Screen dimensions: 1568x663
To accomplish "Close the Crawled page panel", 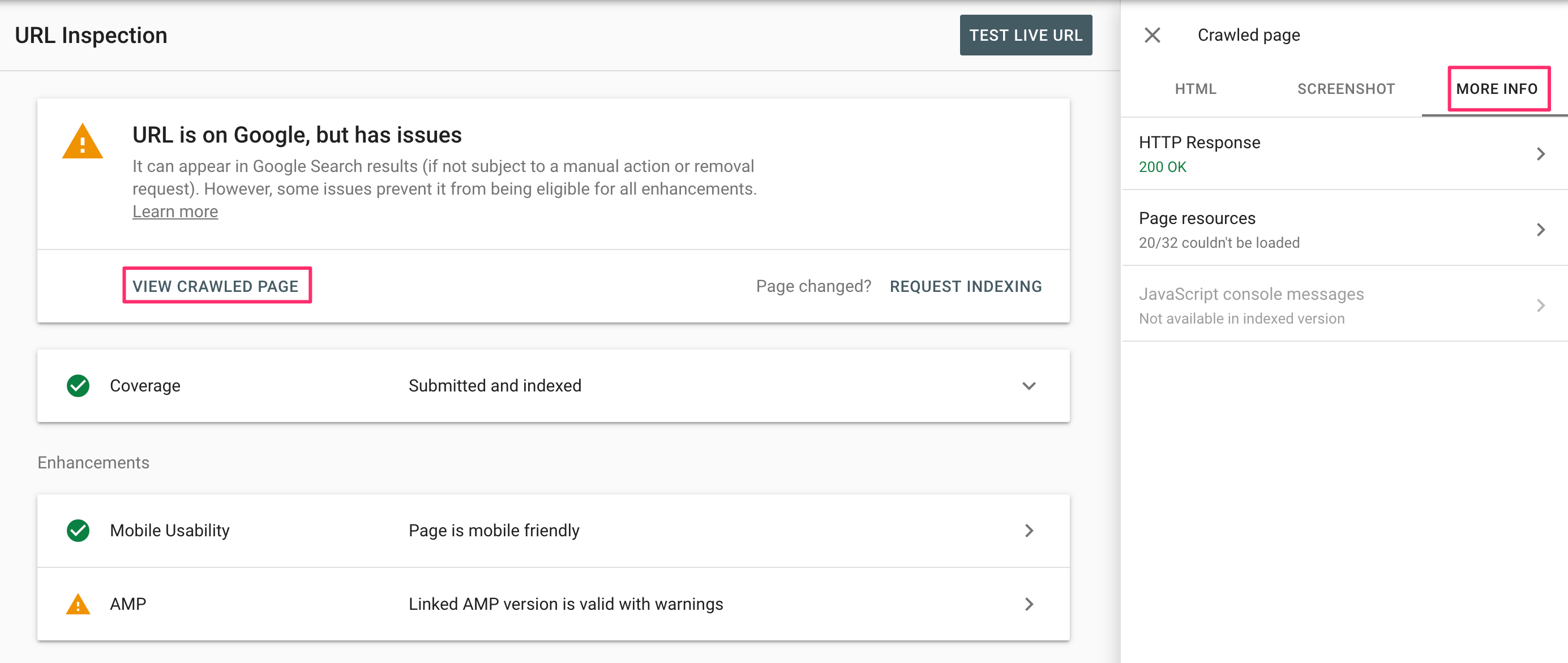I will (1151, 35).
